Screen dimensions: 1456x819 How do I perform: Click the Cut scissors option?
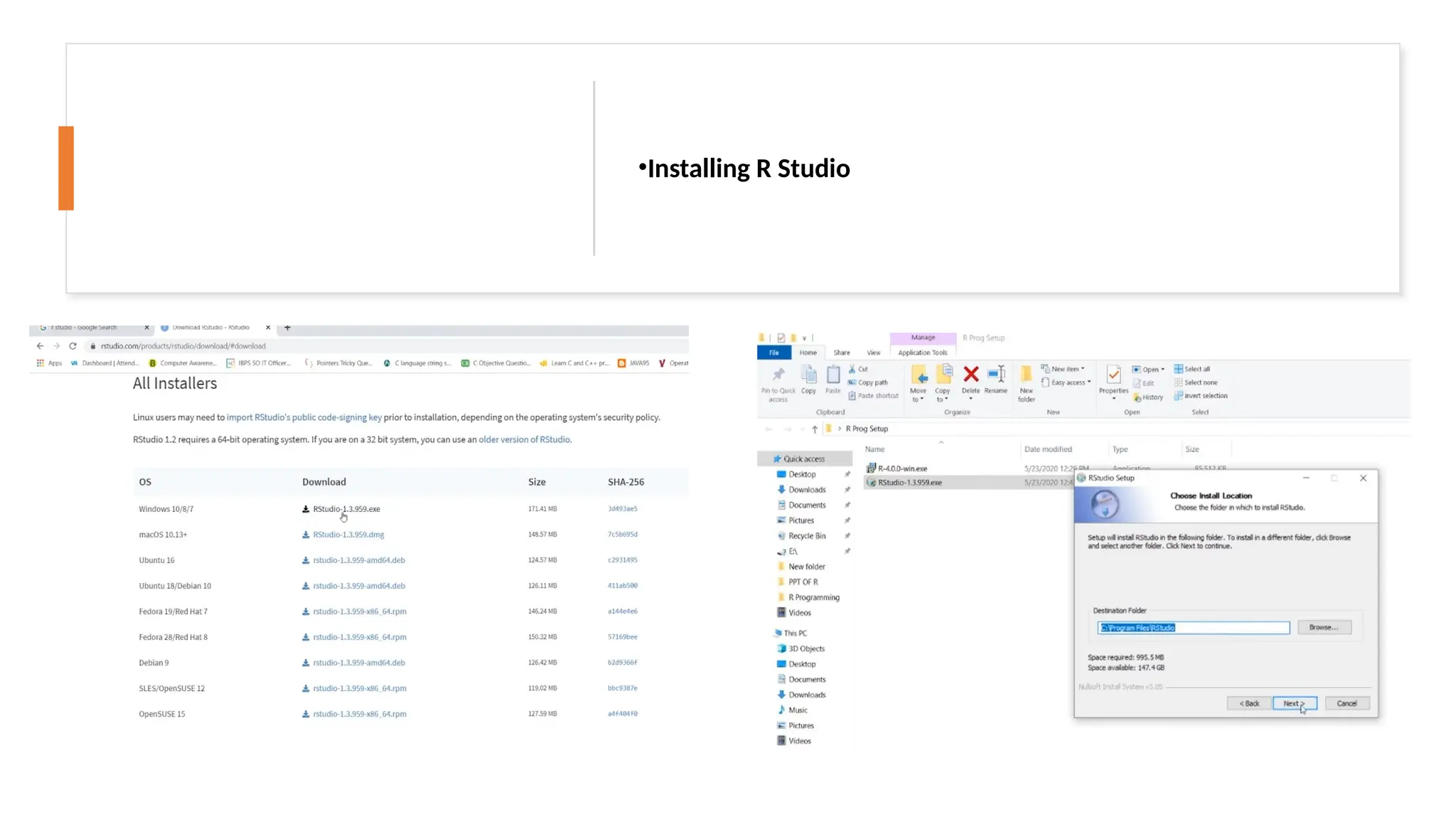[858, 369]
